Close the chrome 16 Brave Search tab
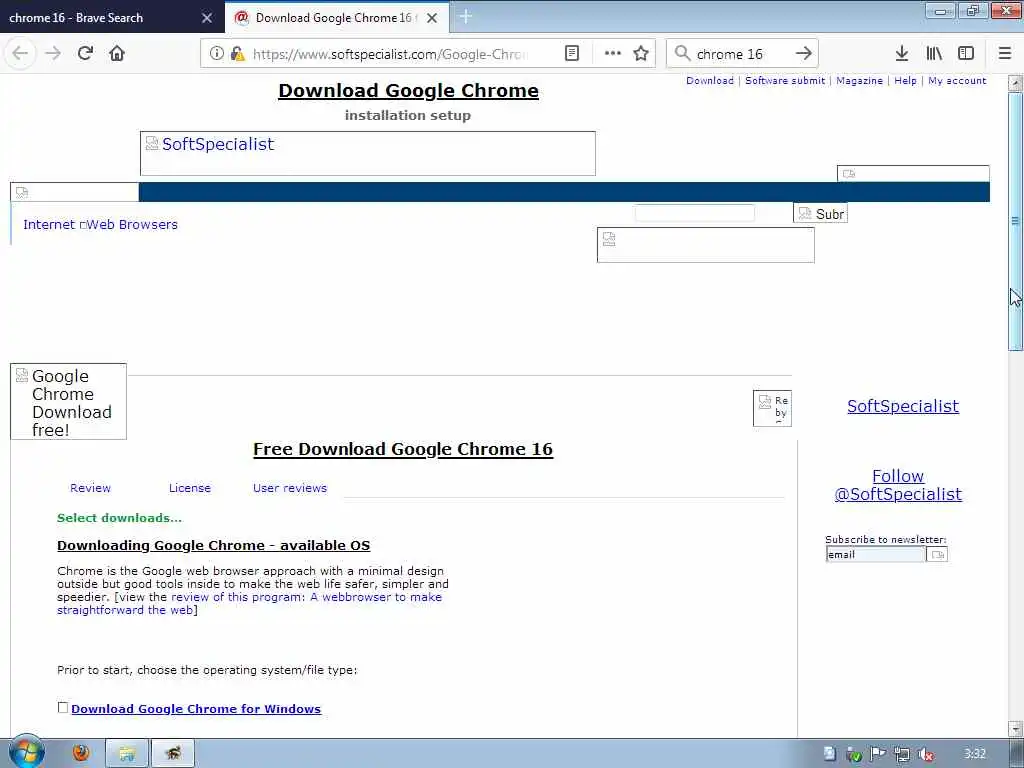This screenshot has width=1024, height=768. click(x=207, y=18)
